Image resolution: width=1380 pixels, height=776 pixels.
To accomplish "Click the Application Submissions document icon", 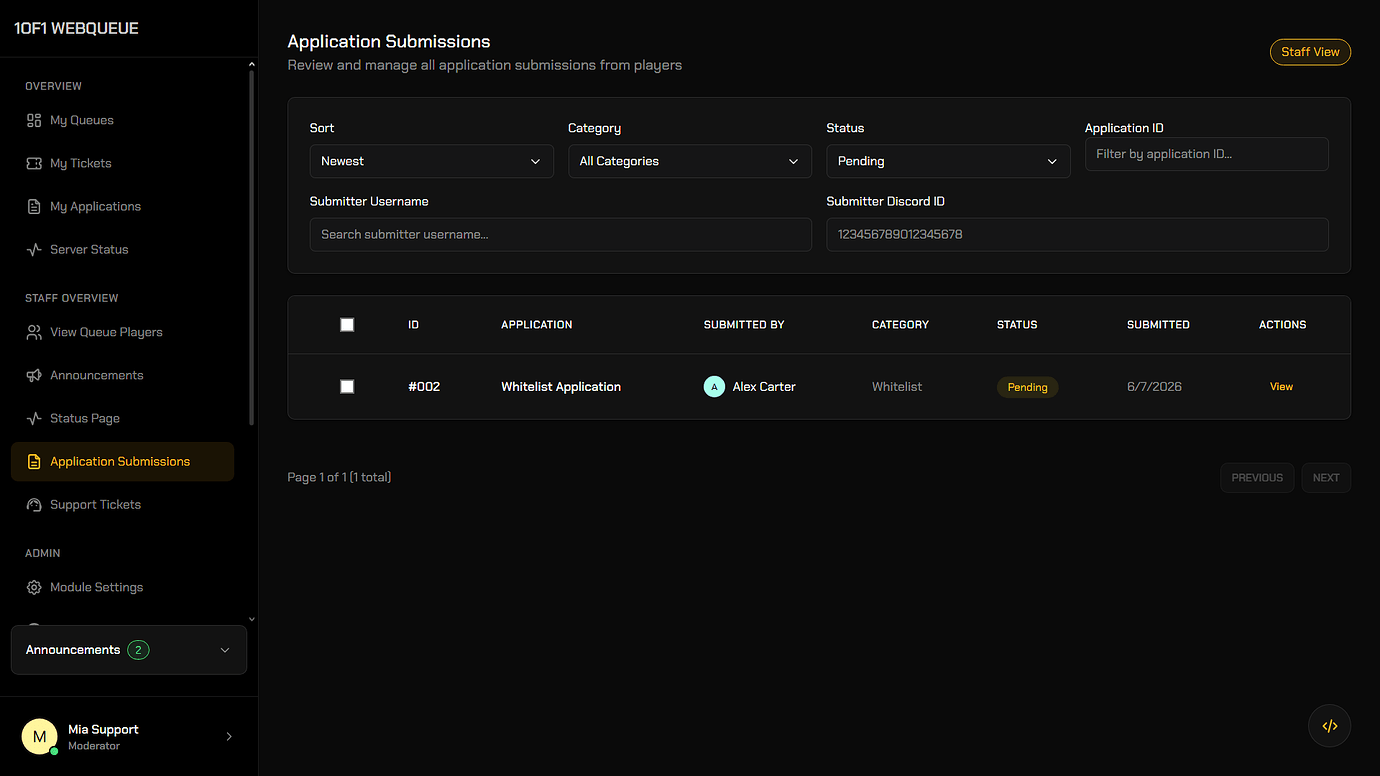I will tap(34, 461).
